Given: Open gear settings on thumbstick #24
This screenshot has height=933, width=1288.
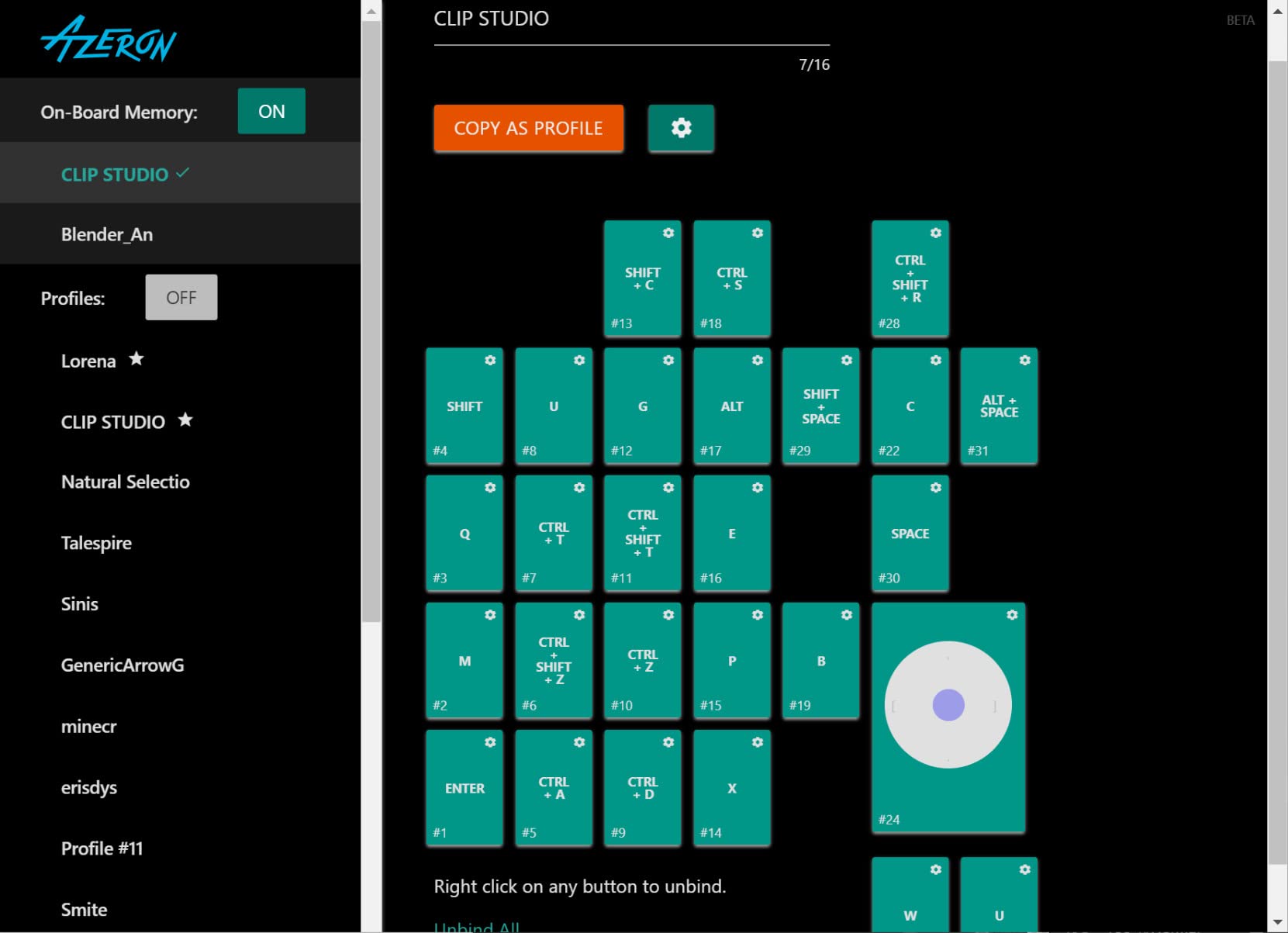Looking at the screenshot, I should (x=1012, y=614).
